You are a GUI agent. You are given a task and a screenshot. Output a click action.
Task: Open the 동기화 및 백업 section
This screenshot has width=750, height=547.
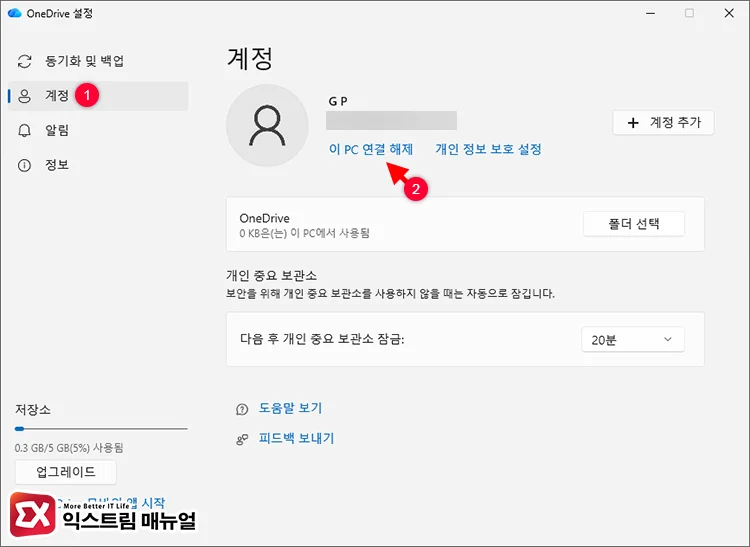[x=84, y=61]
